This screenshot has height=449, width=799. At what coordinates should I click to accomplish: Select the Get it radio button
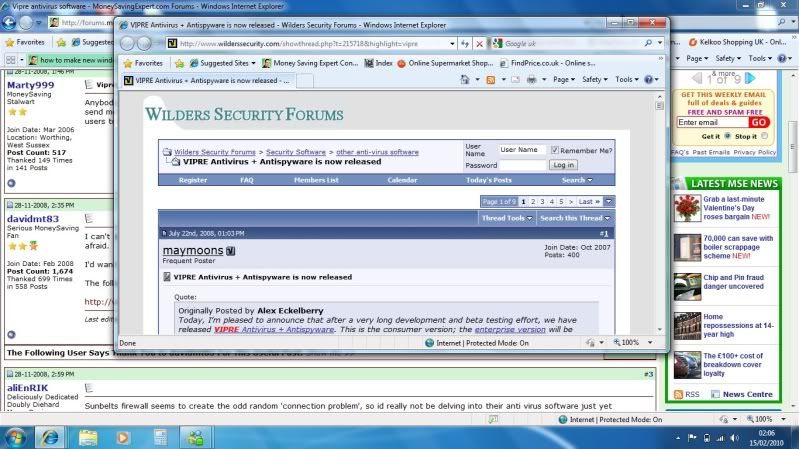[x=728, y=136]
